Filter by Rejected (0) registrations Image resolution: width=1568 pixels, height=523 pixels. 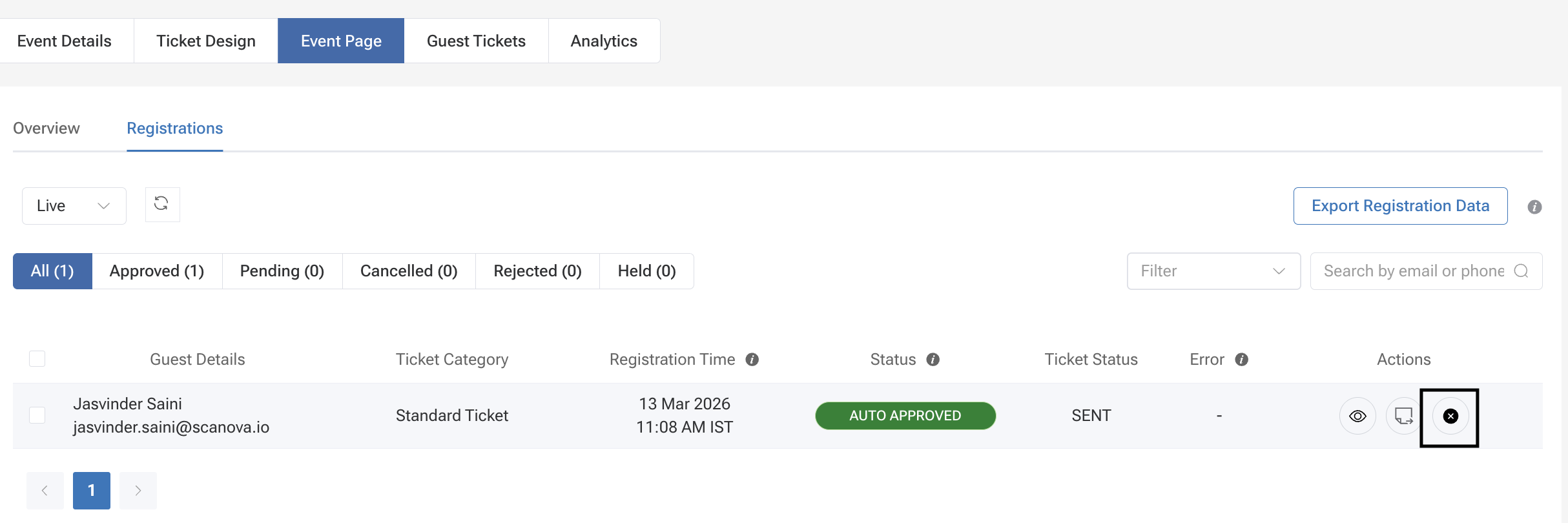coord(537,271)
